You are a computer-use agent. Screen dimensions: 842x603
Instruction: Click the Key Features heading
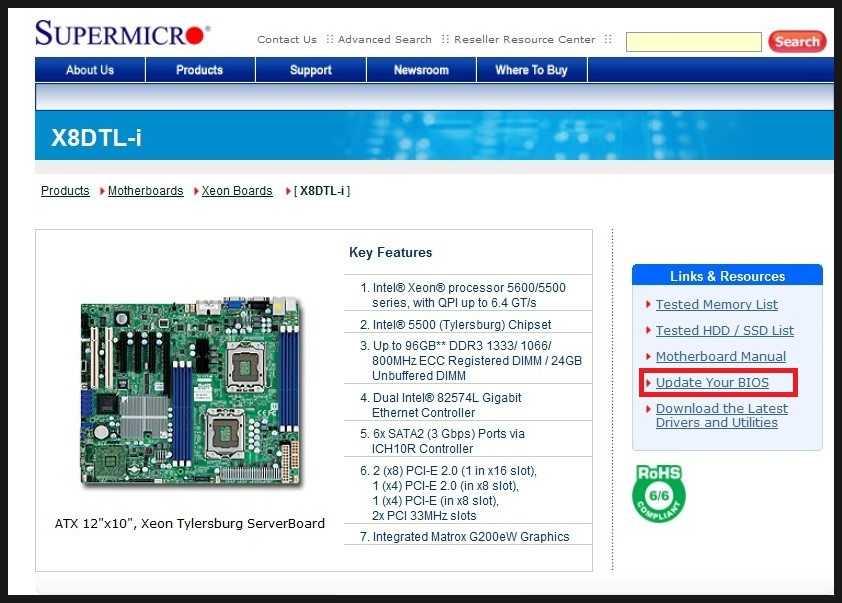pos(390,252)
